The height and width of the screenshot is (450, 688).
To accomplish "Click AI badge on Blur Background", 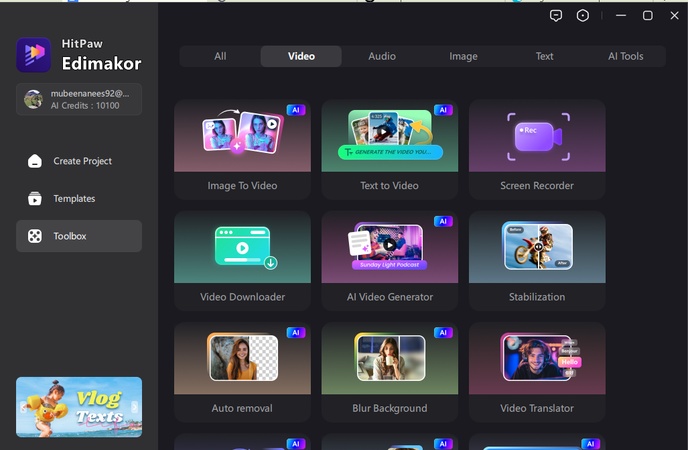I will pyautogui.click(x=443, y=332).
